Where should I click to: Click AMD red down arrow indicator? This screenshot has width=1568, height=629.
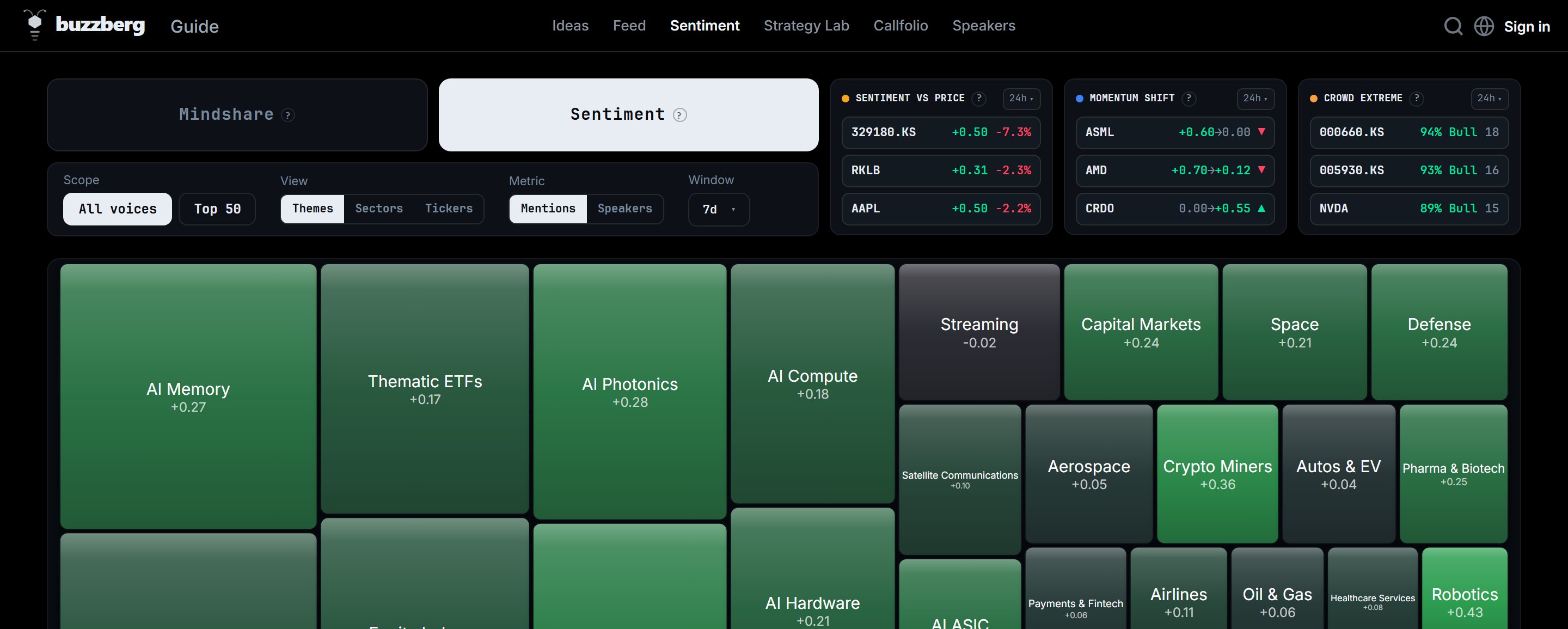[x=1261, y=170]
